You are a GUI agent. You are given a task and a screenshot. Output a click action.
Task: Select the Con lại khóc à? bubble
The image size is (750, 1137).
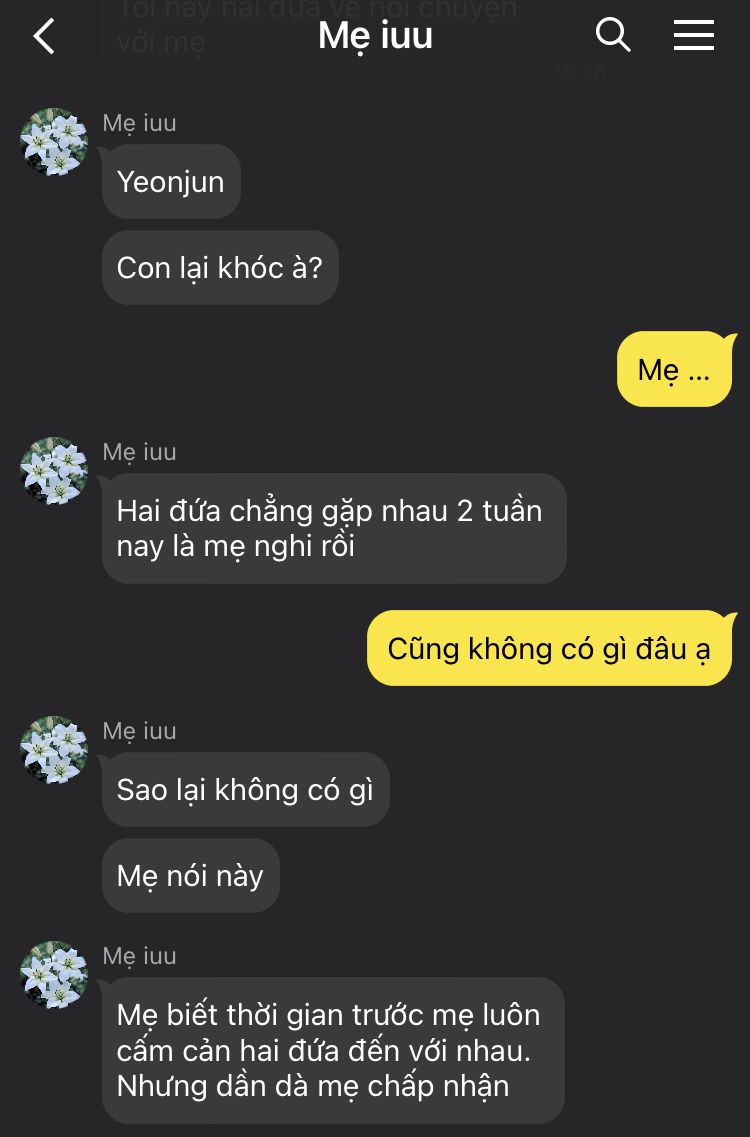tap(220, 268)
